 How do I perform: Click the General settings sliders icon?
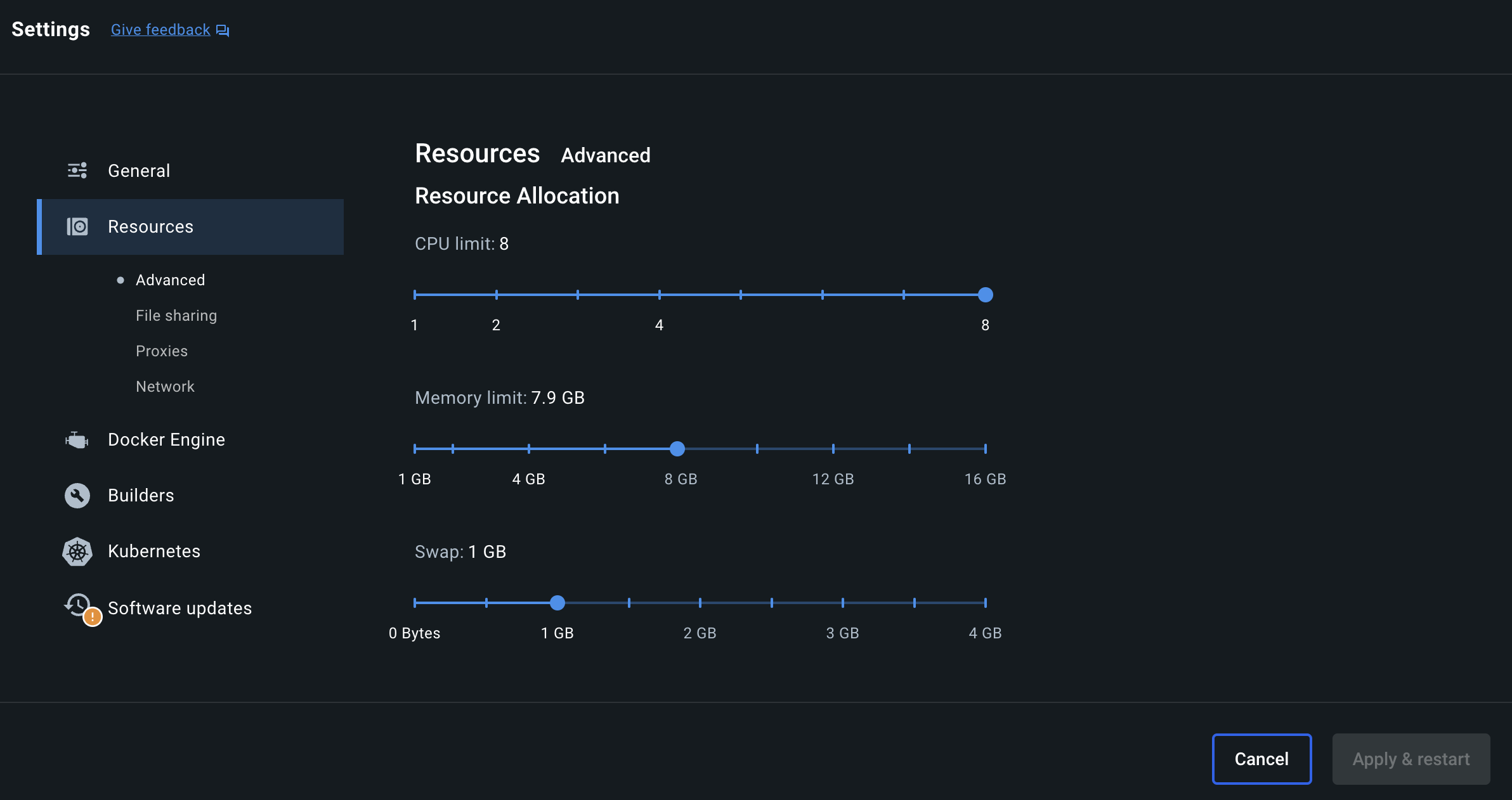pos(77,171)
